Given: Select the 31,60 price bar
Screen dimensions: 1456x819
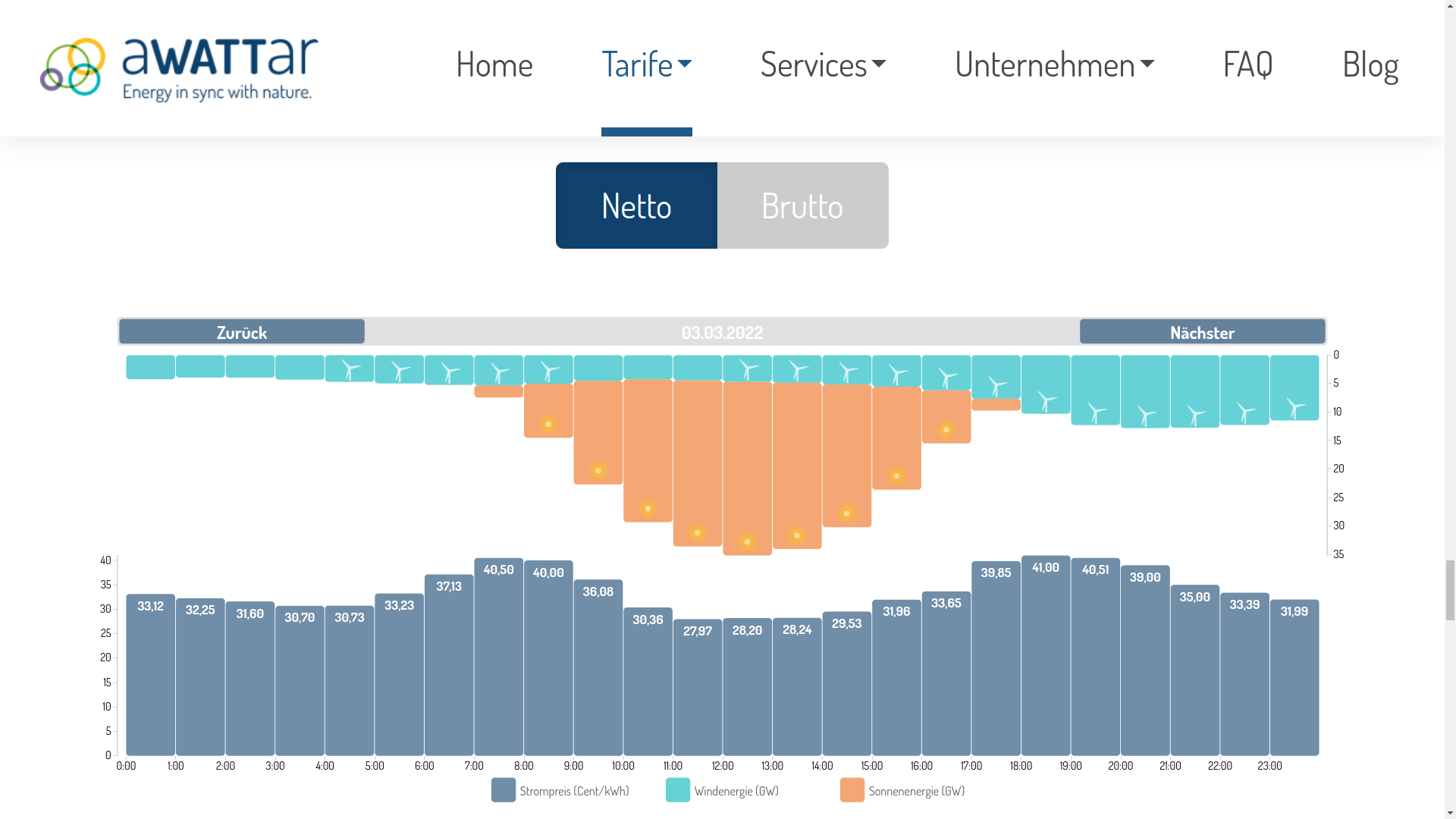Looking at the screenshot, I should point(249,679).
